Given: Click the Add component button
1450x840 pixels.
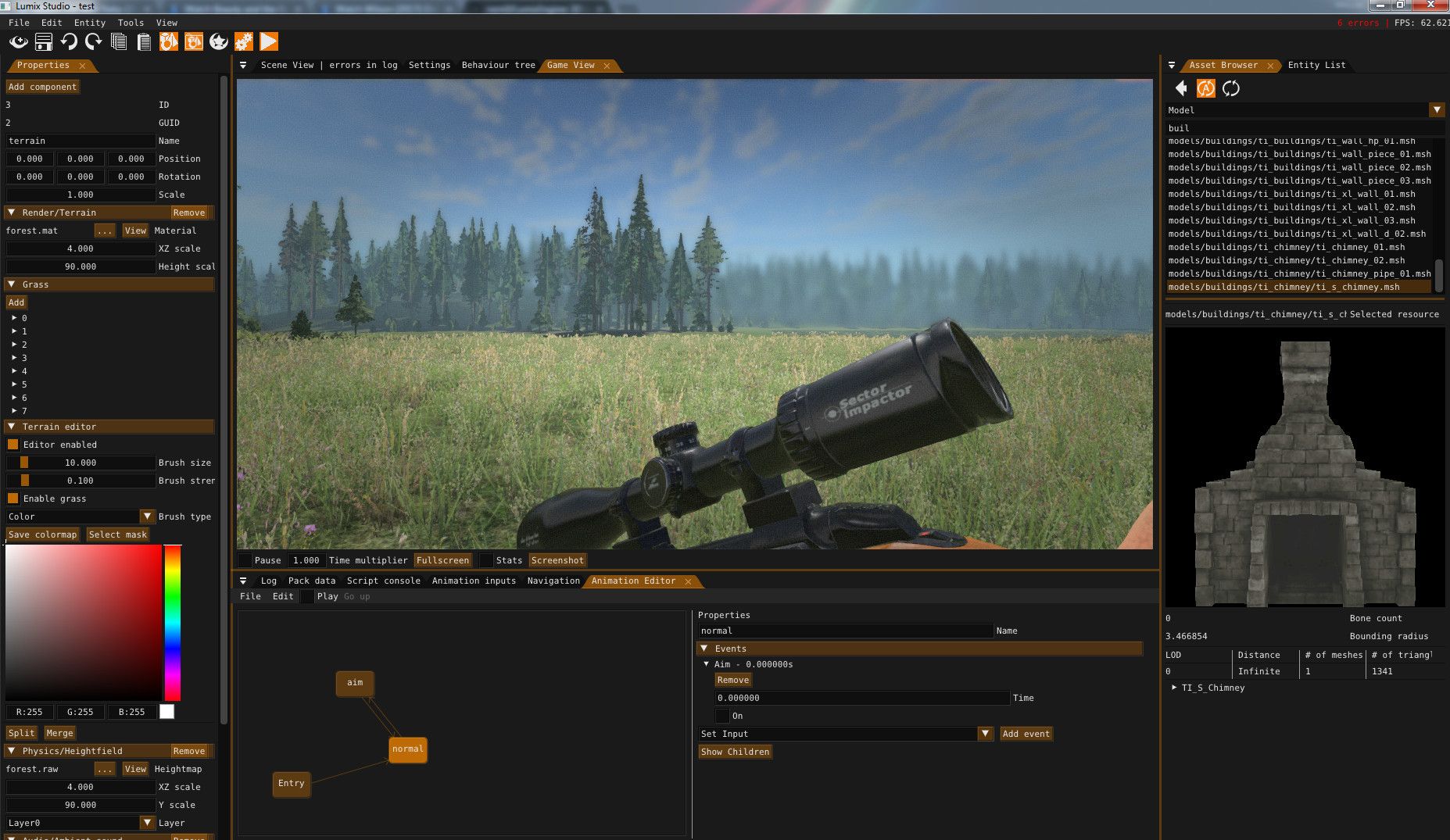Looking at the screenshot, I should (x=42, y=86).
